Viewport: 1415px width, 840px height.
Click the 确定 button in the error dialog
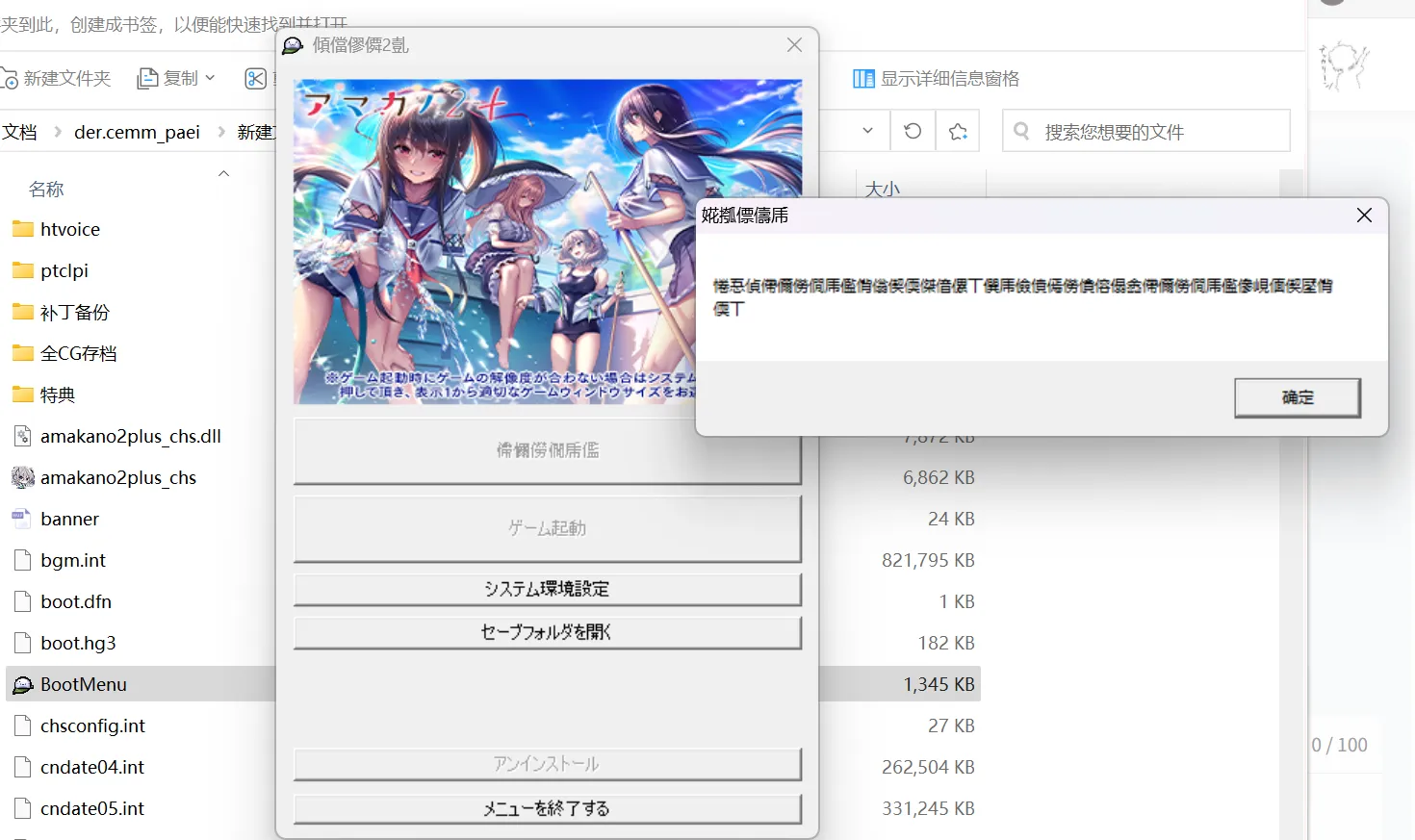1297,397
